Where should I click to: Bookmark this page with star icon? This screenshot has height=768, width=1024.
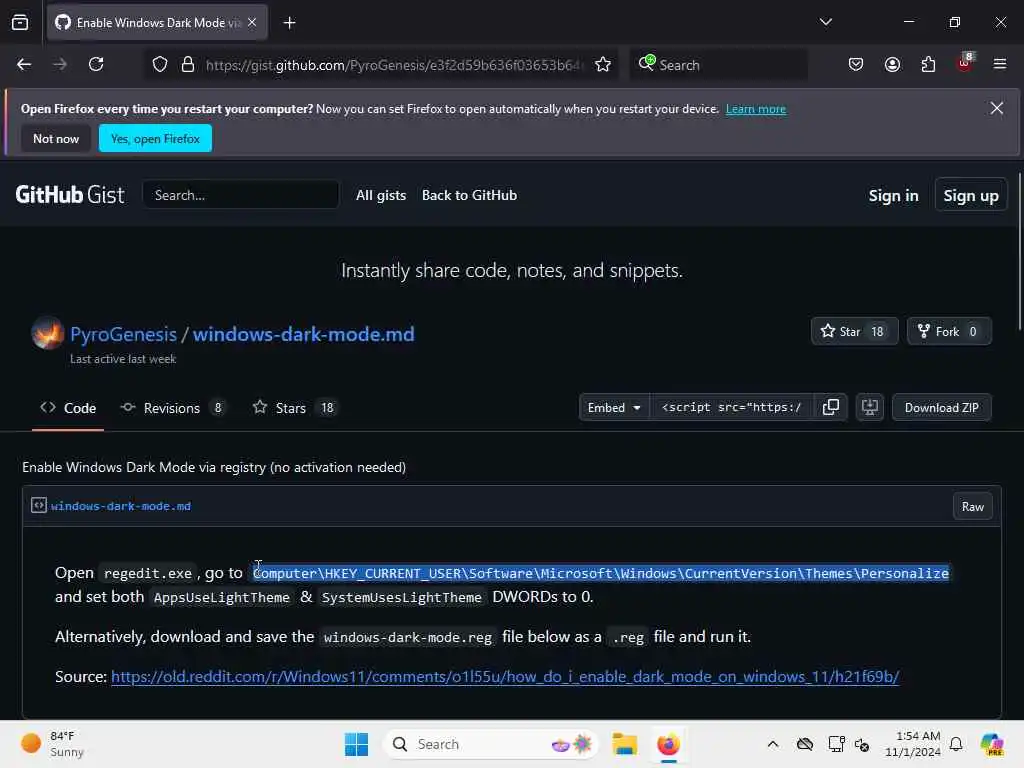(x=603, y=65)
